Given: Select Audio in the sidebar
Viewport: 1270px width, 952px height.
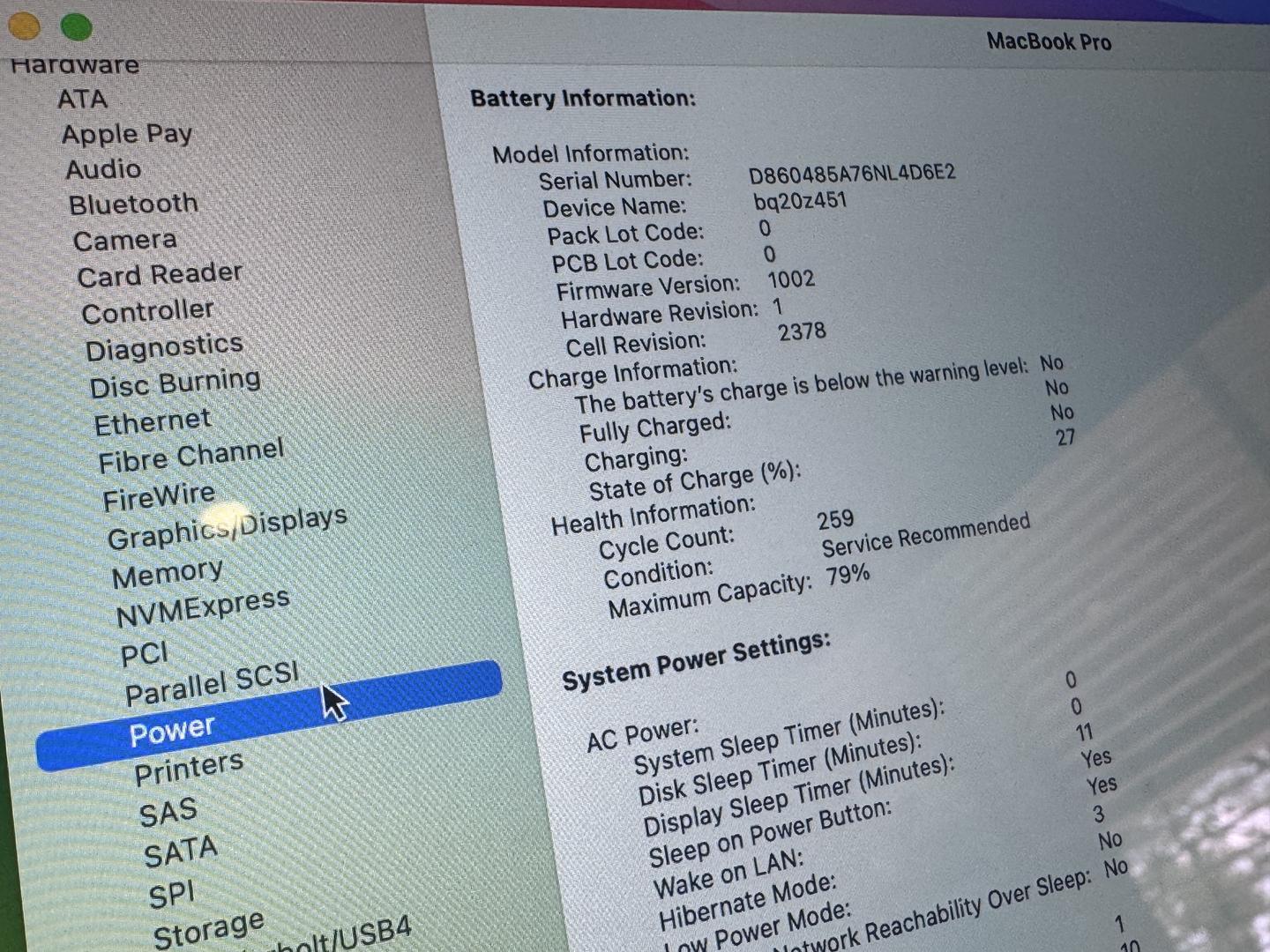Looking at the screenshot, I should click(x=103, y=169).
